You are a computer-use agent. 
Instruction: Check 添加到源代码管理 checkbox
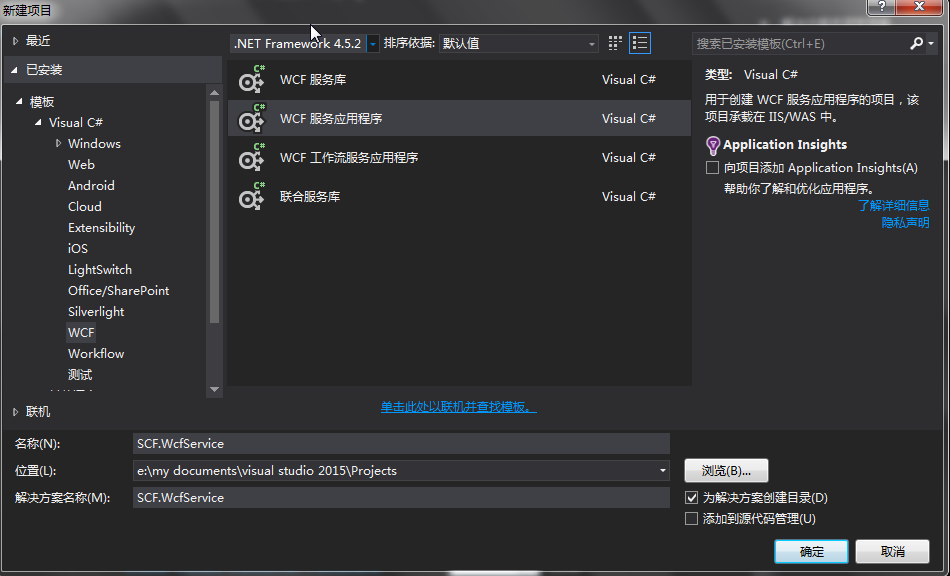tap(691, 518)
